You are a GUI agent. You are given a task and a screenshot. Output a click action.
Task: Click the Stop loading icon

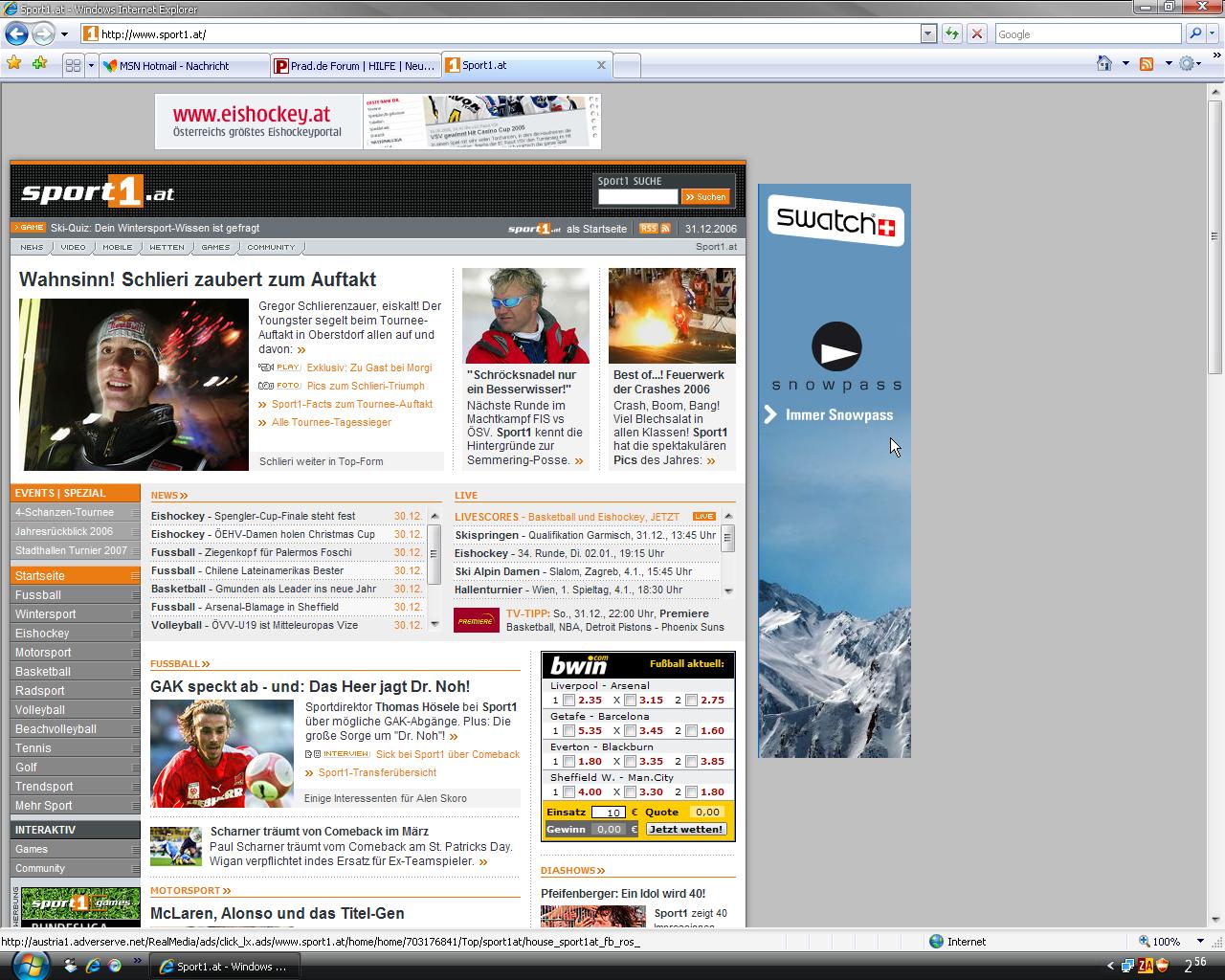[976, 33]
